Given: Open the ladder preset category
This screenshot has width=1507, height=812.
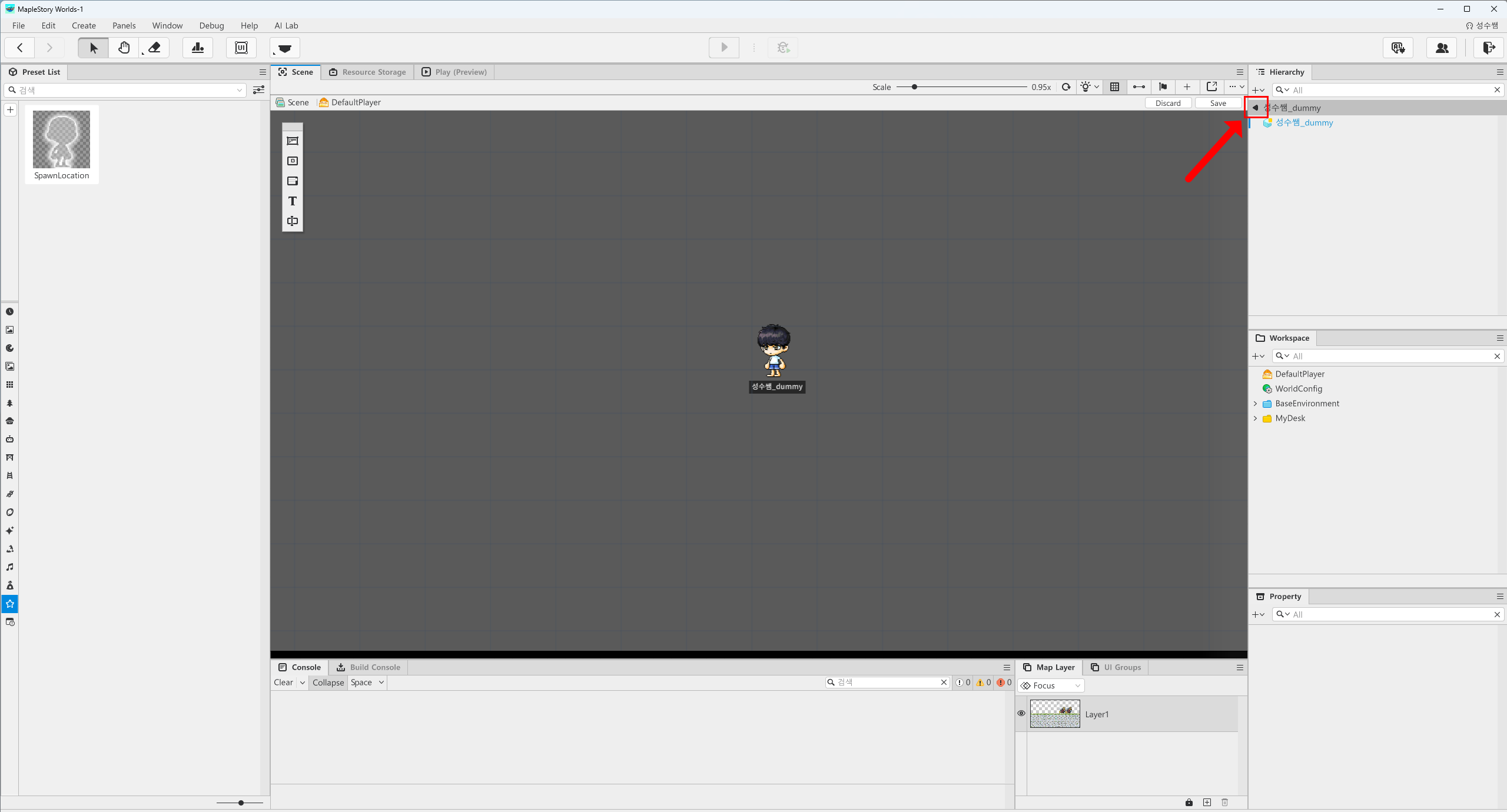Looking at the screenshot, I should tap(10, 476).
